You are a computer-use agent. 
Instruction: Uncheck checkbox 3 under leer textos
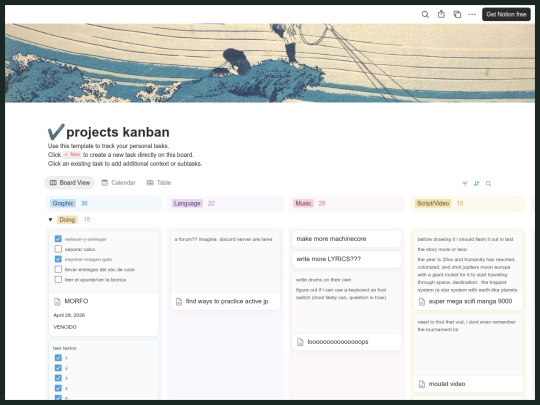(x=58, y=378)
